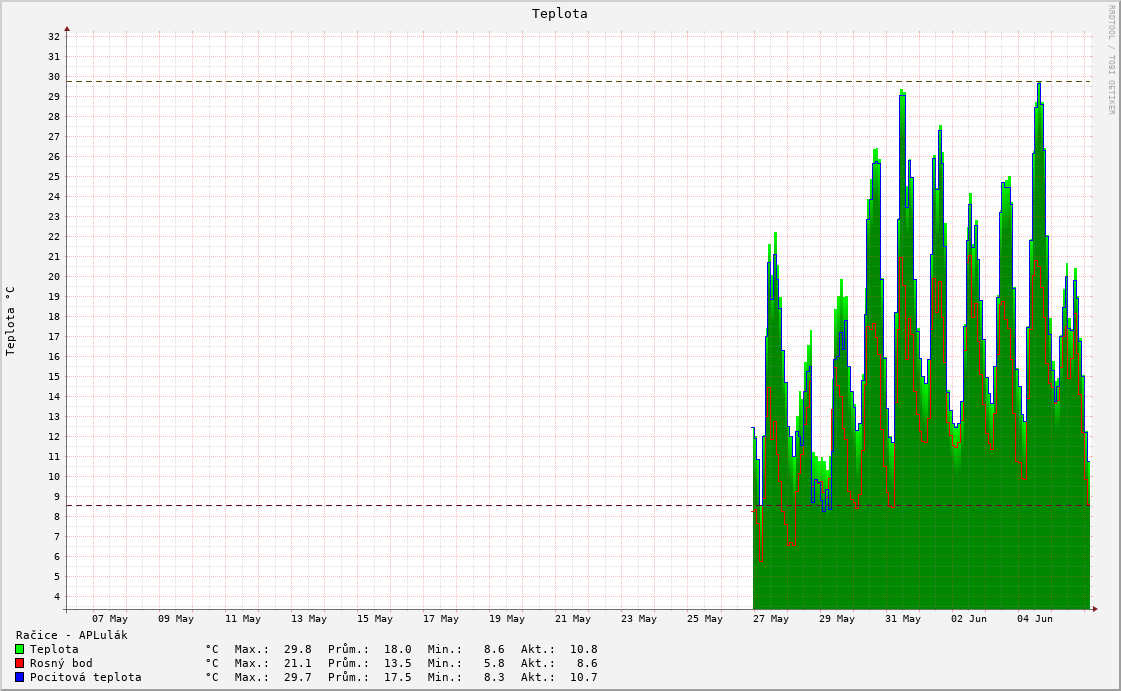Click the Teplota chart title

(x=560, y=14)
